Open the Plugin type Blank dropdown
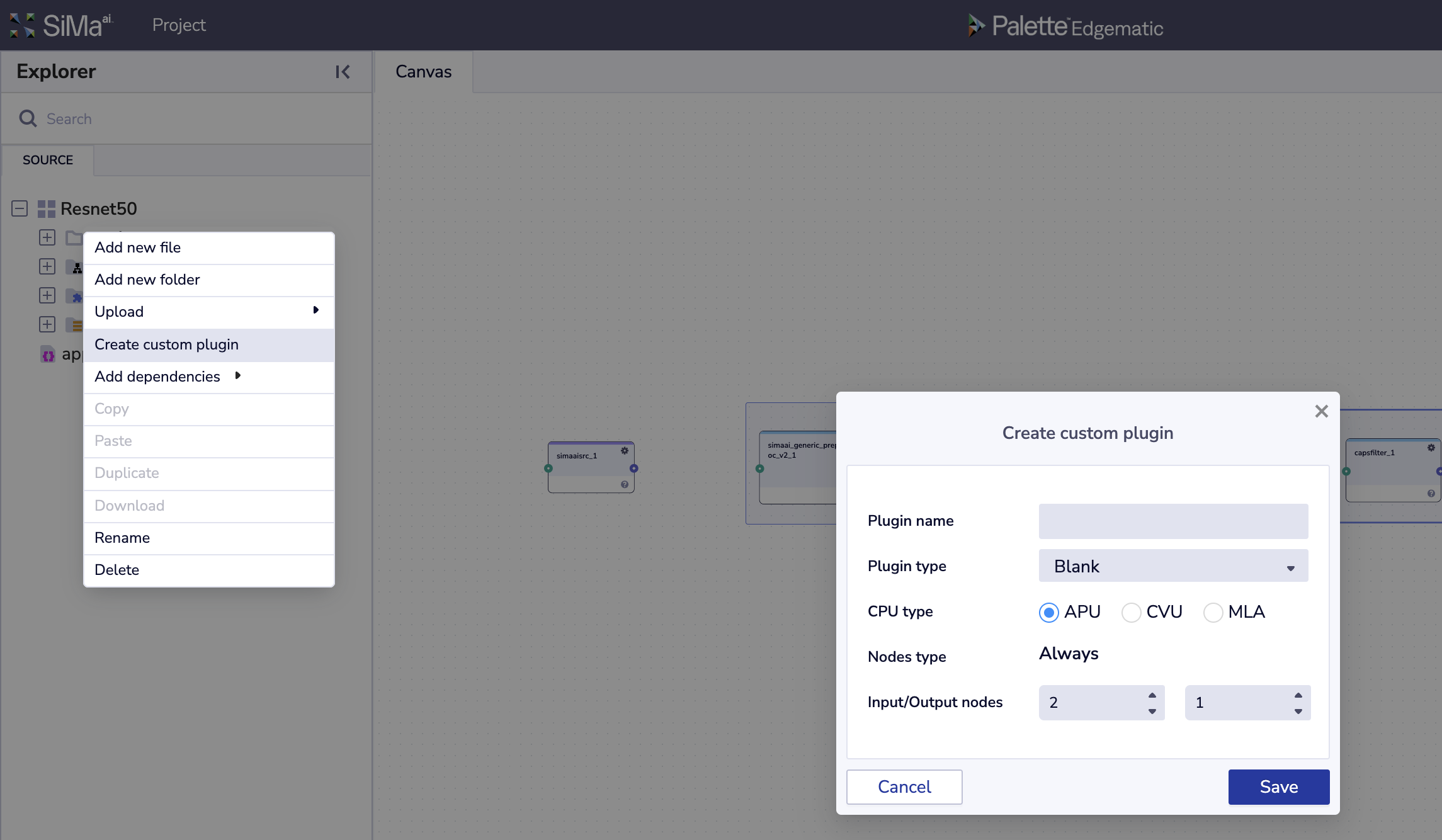This screenshot has height=840, width=1442. point(1173,566)
